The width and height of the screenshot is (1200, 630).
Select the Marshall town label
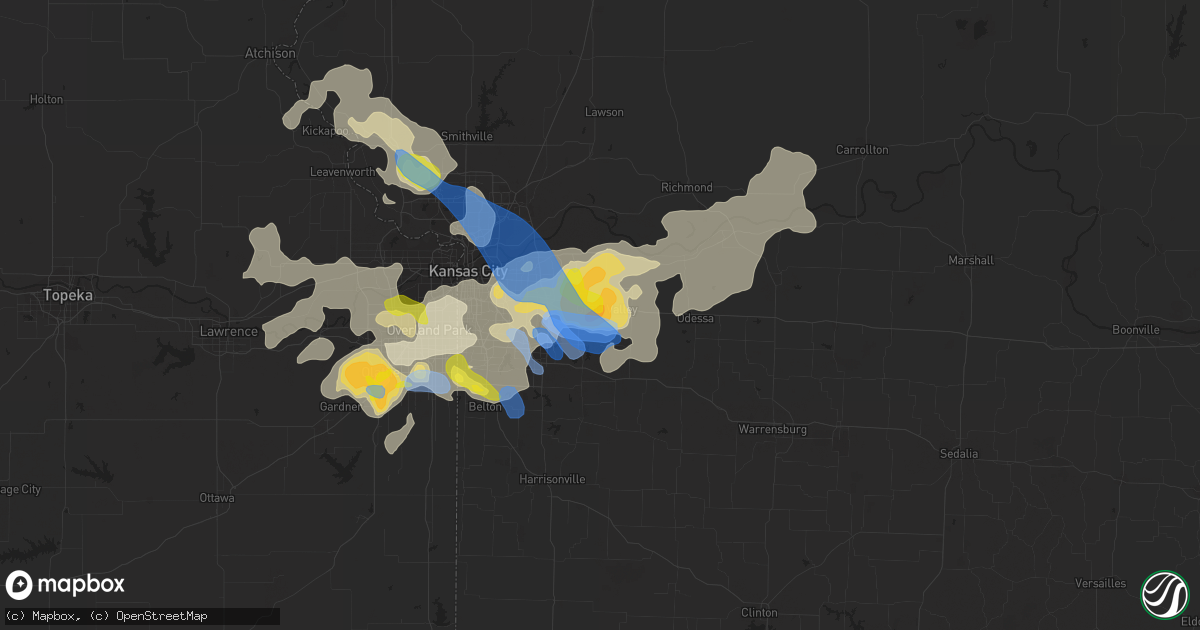click(x=971, y=260)
